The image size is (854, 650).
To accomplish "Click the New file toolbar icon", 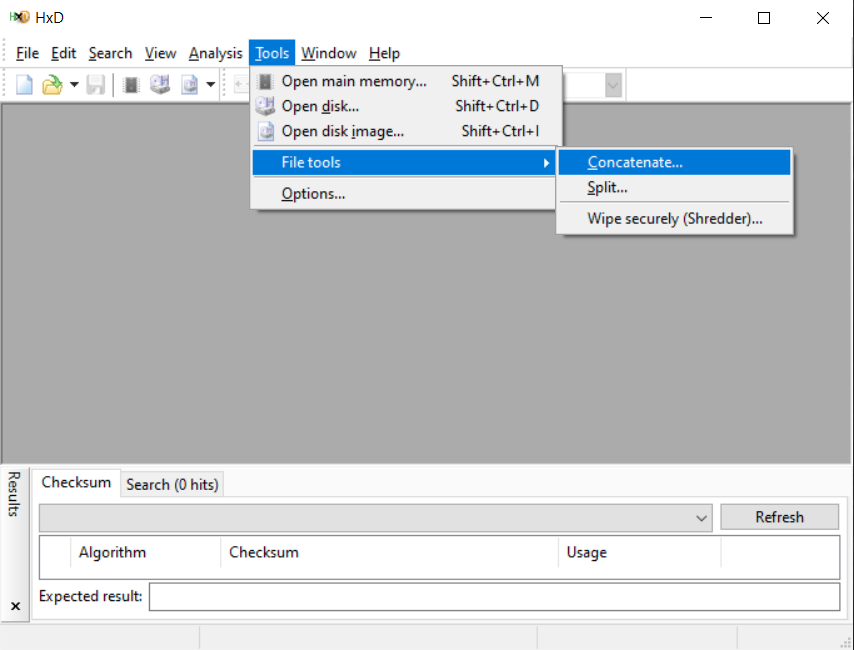I will (25, 85).
